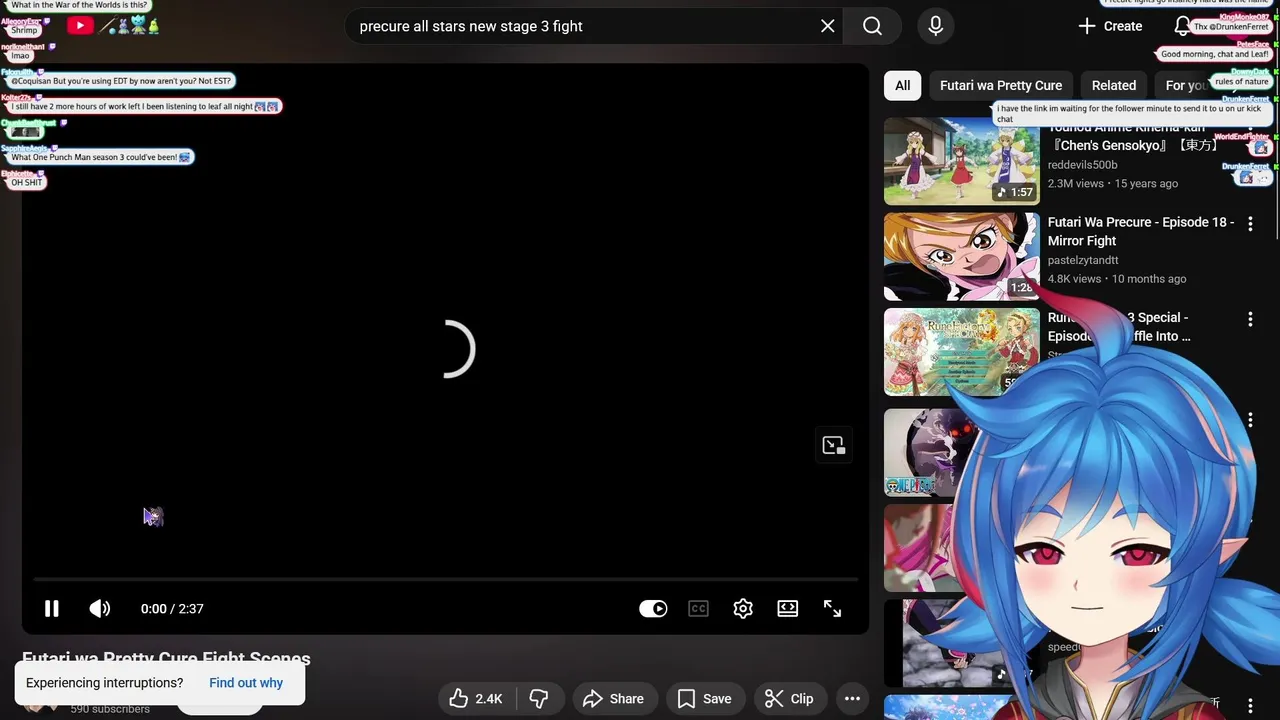Open more actions beside the Clip button
Viewport: 1280px width, 720px height.
click(852, 699)
